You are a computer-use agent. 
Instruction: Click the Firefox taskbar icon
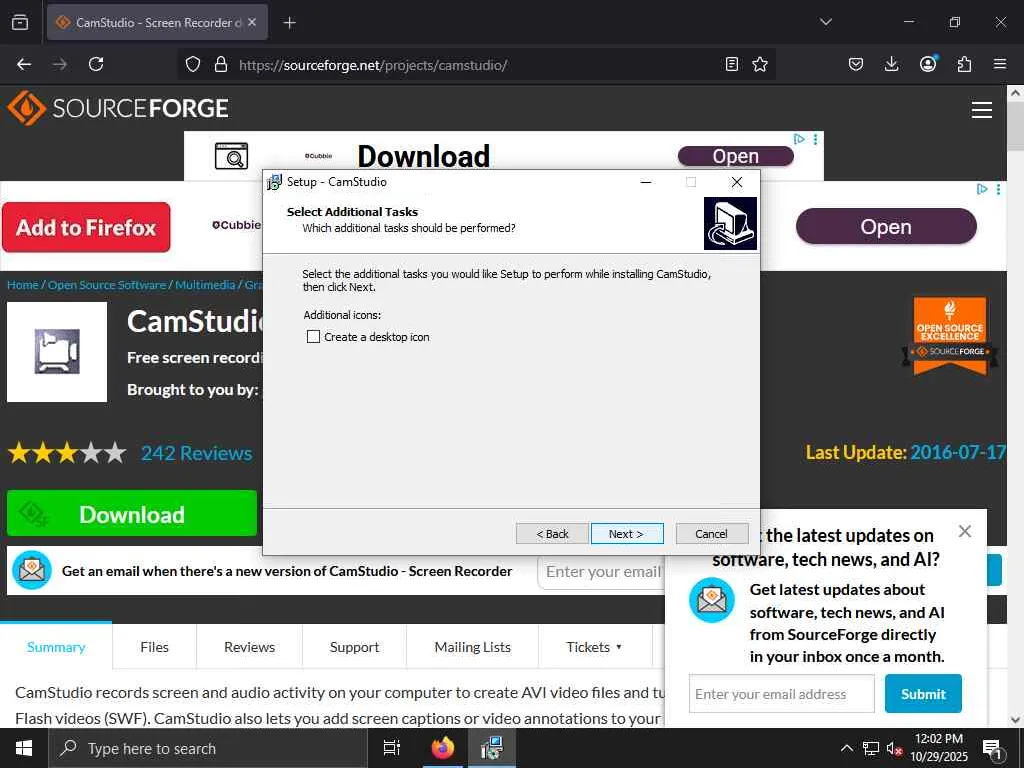click(x=443, y=748)
